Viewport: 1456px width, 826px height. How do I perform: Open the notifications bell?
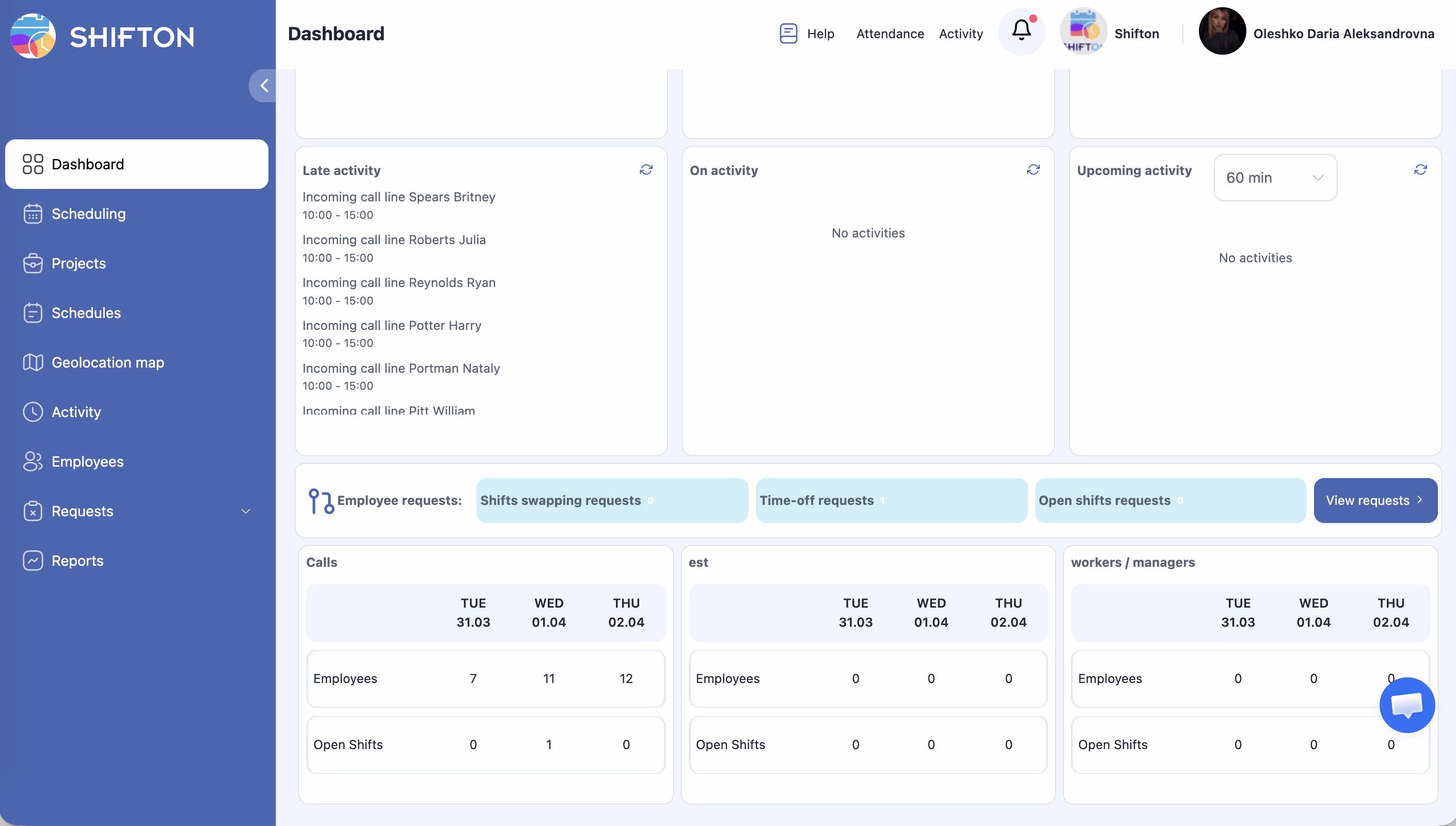[x=1021, y=33]
